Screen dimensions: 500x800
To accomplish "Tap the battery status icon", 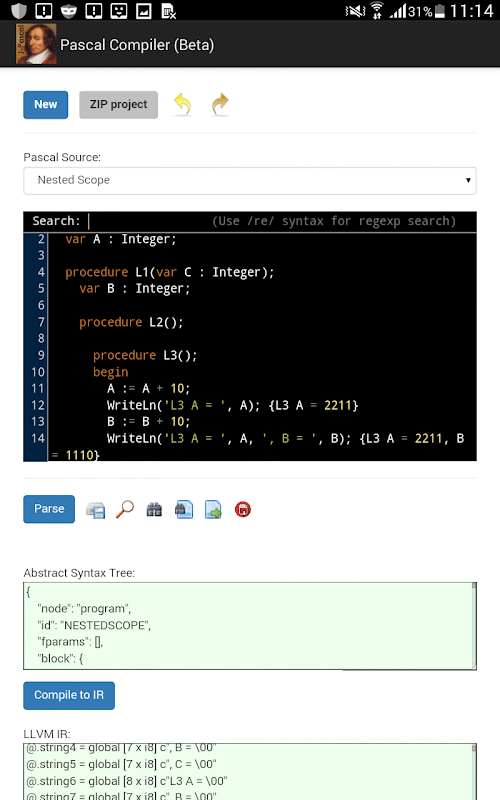I will [440, 11].
